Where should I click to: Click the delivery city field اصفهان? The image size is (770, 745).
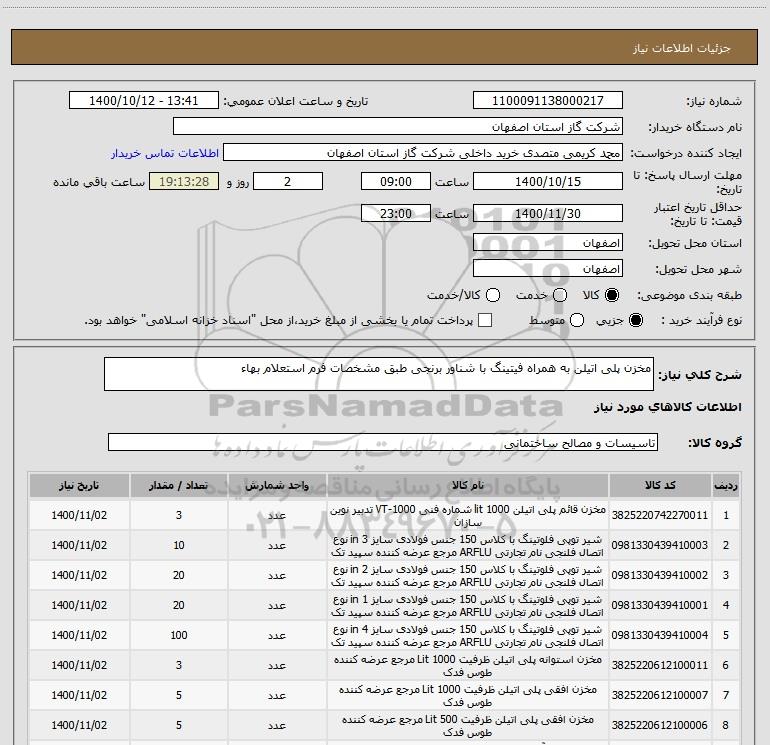click(x=548, y=269)
